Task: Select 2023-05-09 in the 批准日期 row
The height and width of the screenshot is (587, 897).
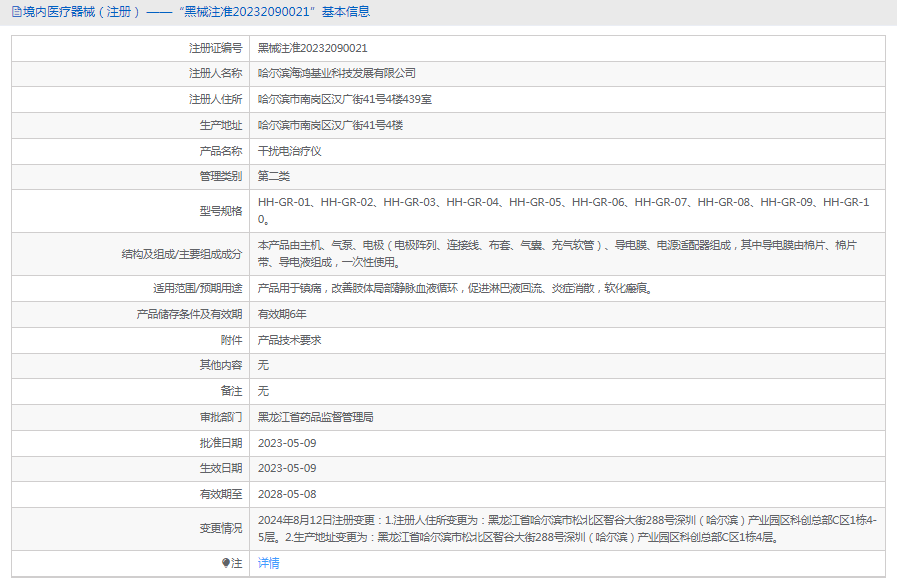Action: point(287,443)
